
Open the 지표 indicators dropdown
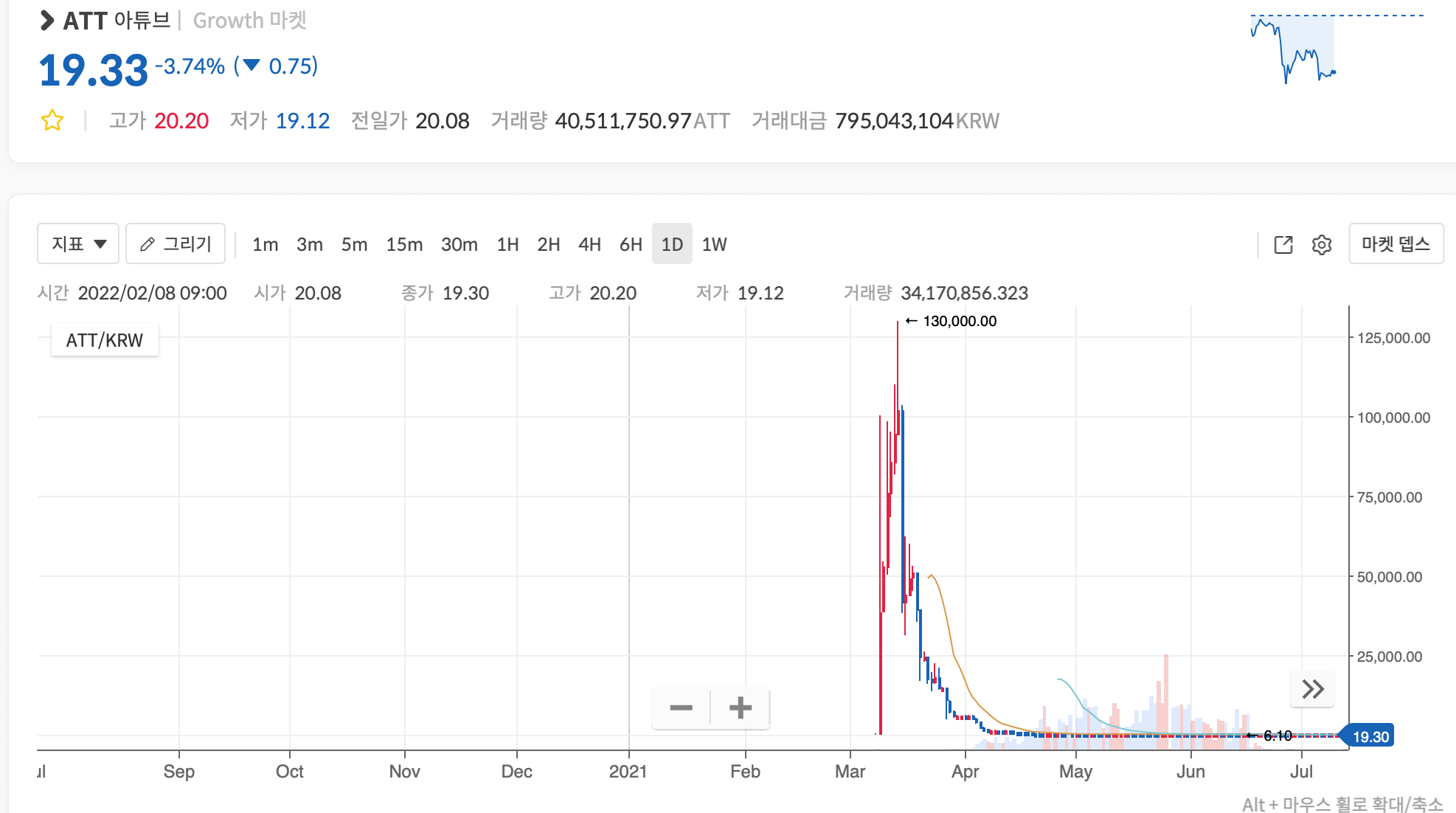click(x=78, y=243)
